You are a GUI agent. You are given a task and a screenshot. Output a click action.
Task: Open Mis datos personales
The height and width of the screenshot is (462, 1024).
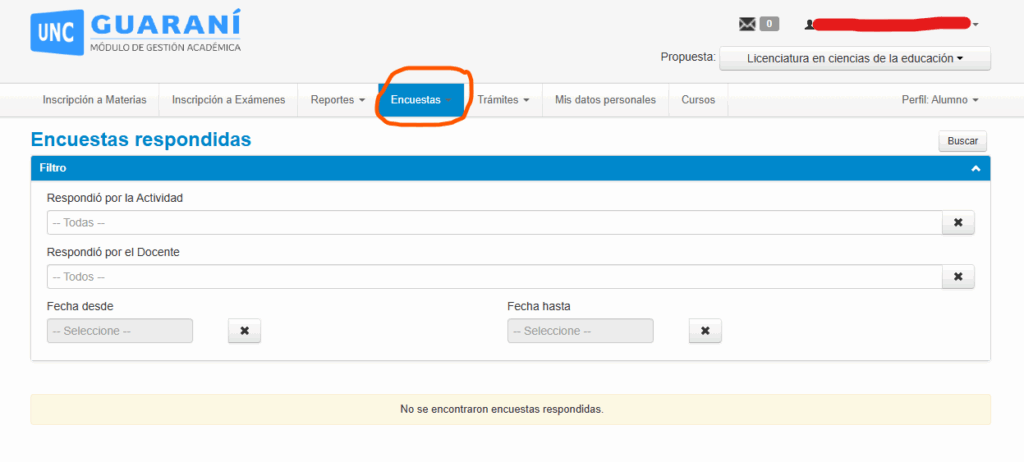coord(605,100)
